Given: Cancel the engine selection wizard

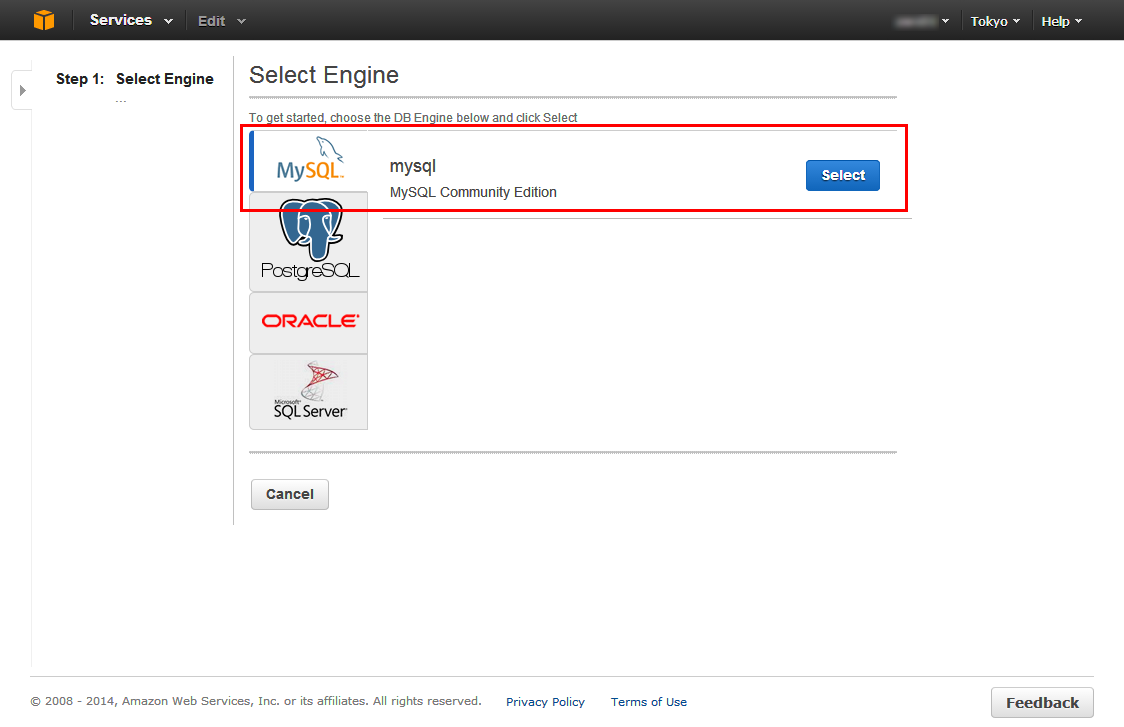Looking at the screenshot, I should pyautogui.click(x=290, y=495).
